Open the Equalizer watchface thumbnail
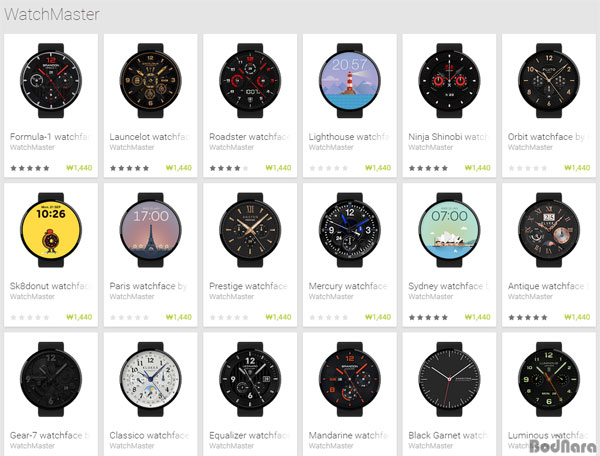The width and height of the screenshot is (600, 456). (250, 379)
